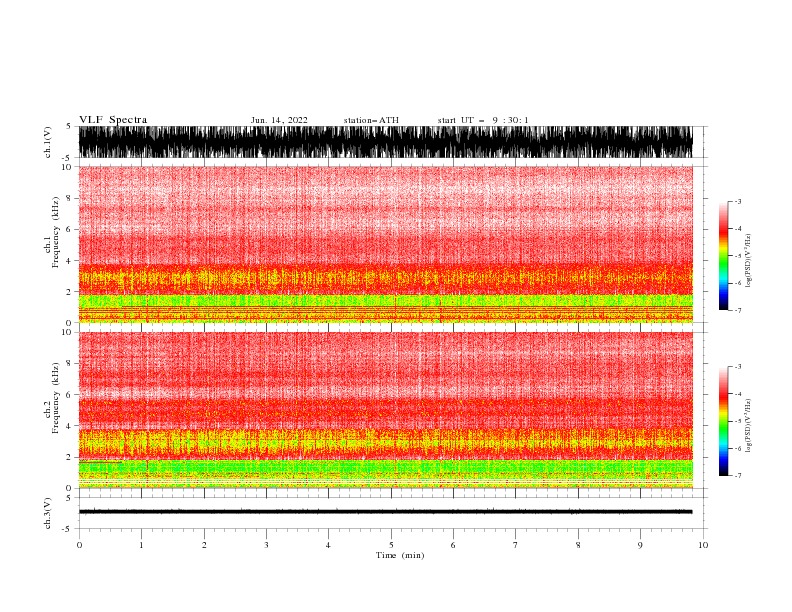Click the 'Time (min)' axis label
792x612 pixels.
pos(400,555)
